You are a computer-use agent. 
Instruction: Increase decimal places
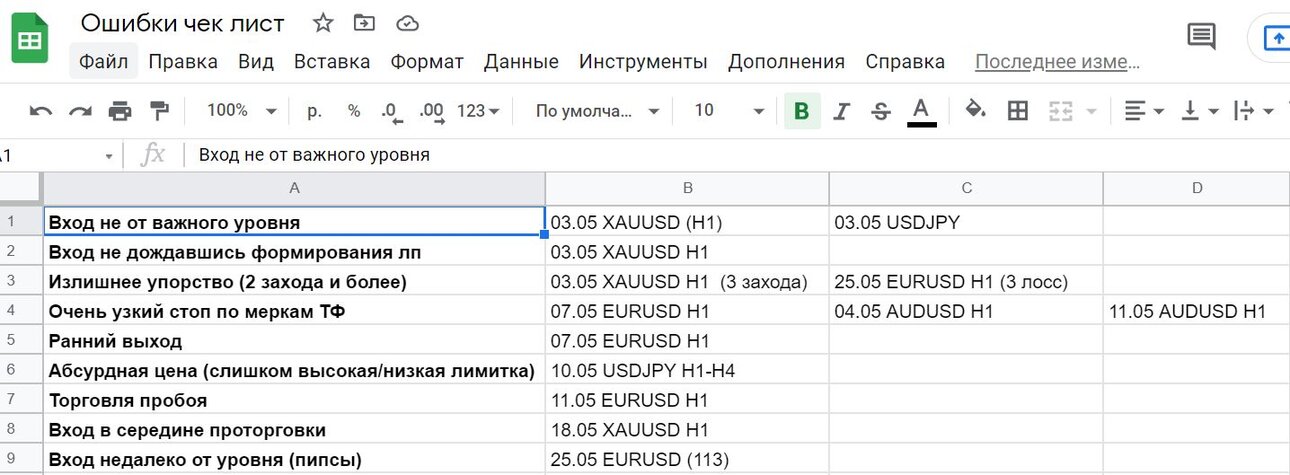[x=432, y=111]
